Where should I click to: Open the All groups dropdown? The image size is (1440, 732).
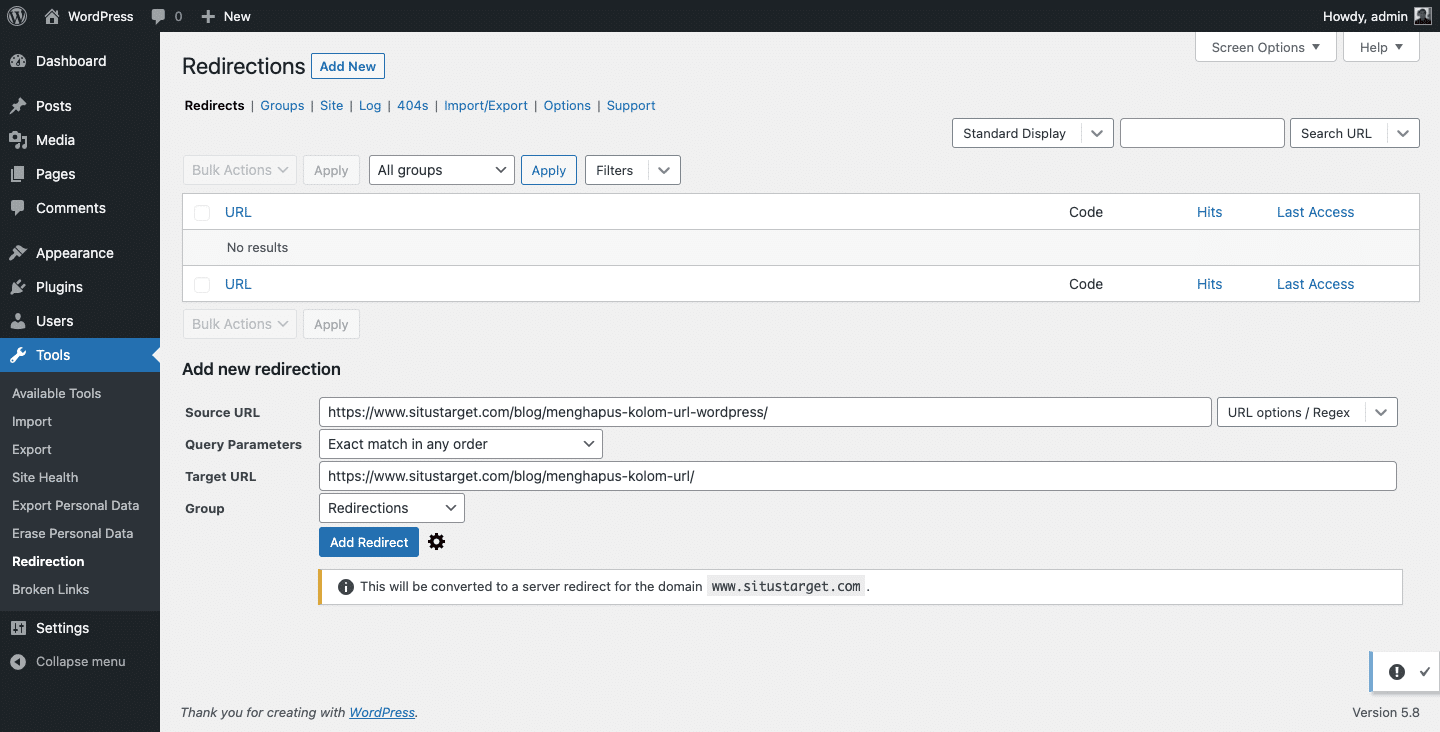tap(442, 170)
